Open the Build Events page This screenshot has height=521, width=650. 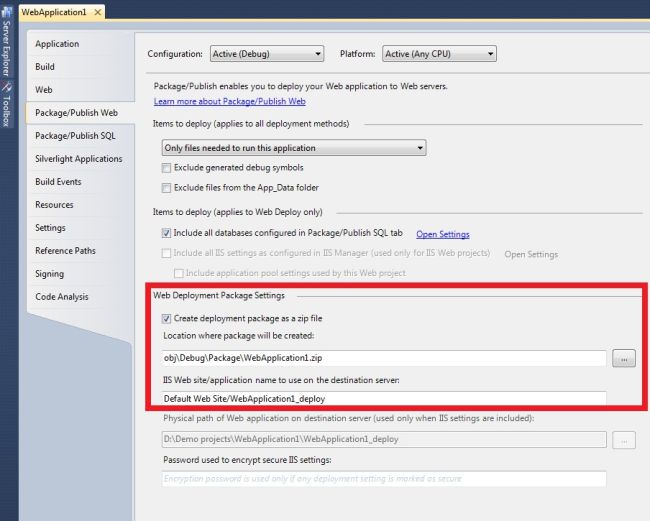[x=58, y=182]
